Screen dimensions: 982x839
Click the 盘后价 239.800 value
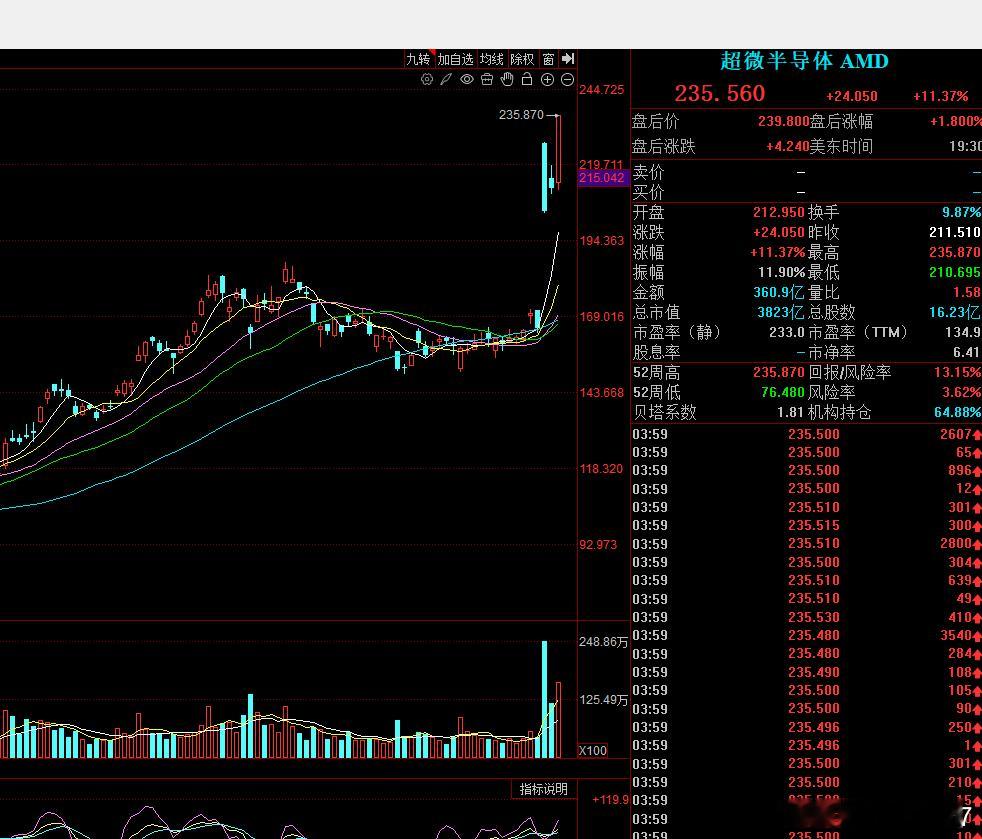click(x=783, y=121)
